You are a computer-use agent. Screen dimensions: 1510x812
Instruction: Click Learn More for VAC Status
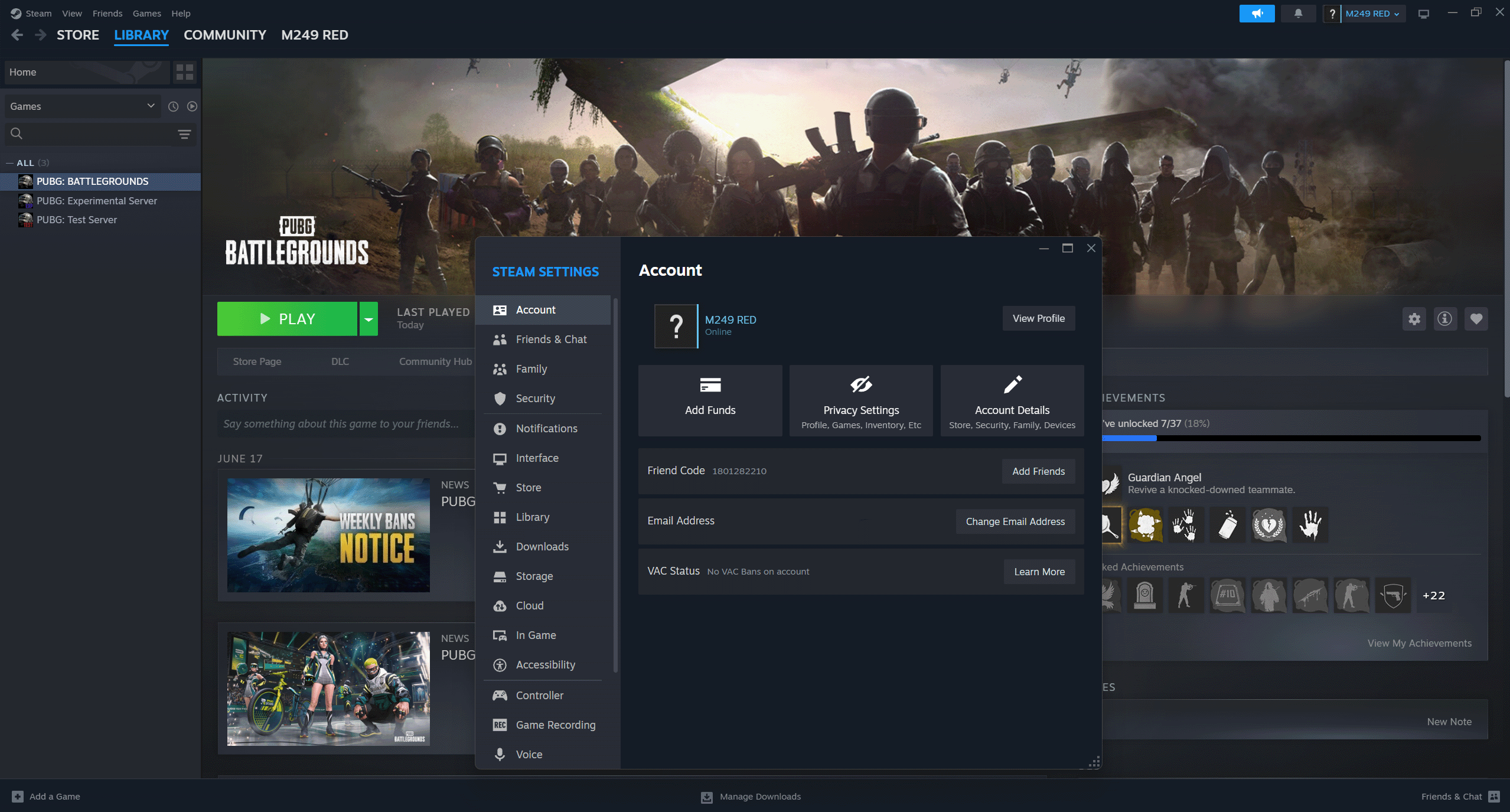pos(1039,572)
